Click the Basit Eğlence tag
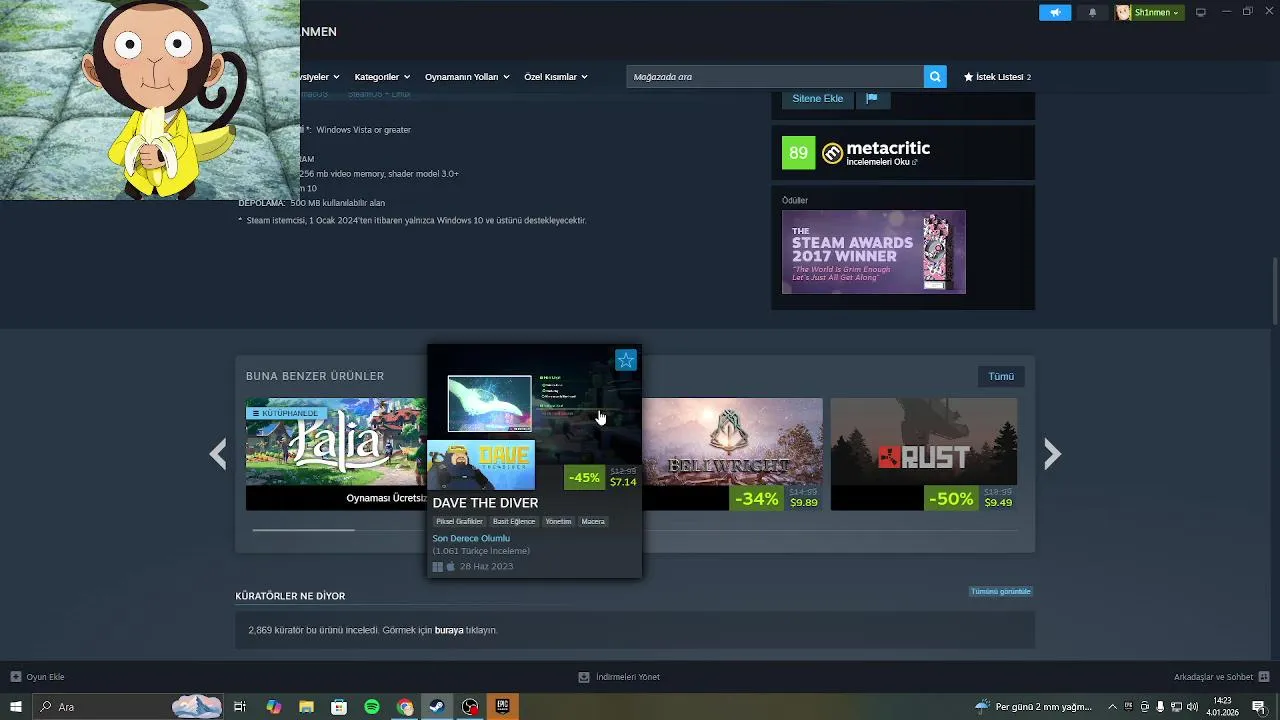1280x720 pixels. click(514, 521)
